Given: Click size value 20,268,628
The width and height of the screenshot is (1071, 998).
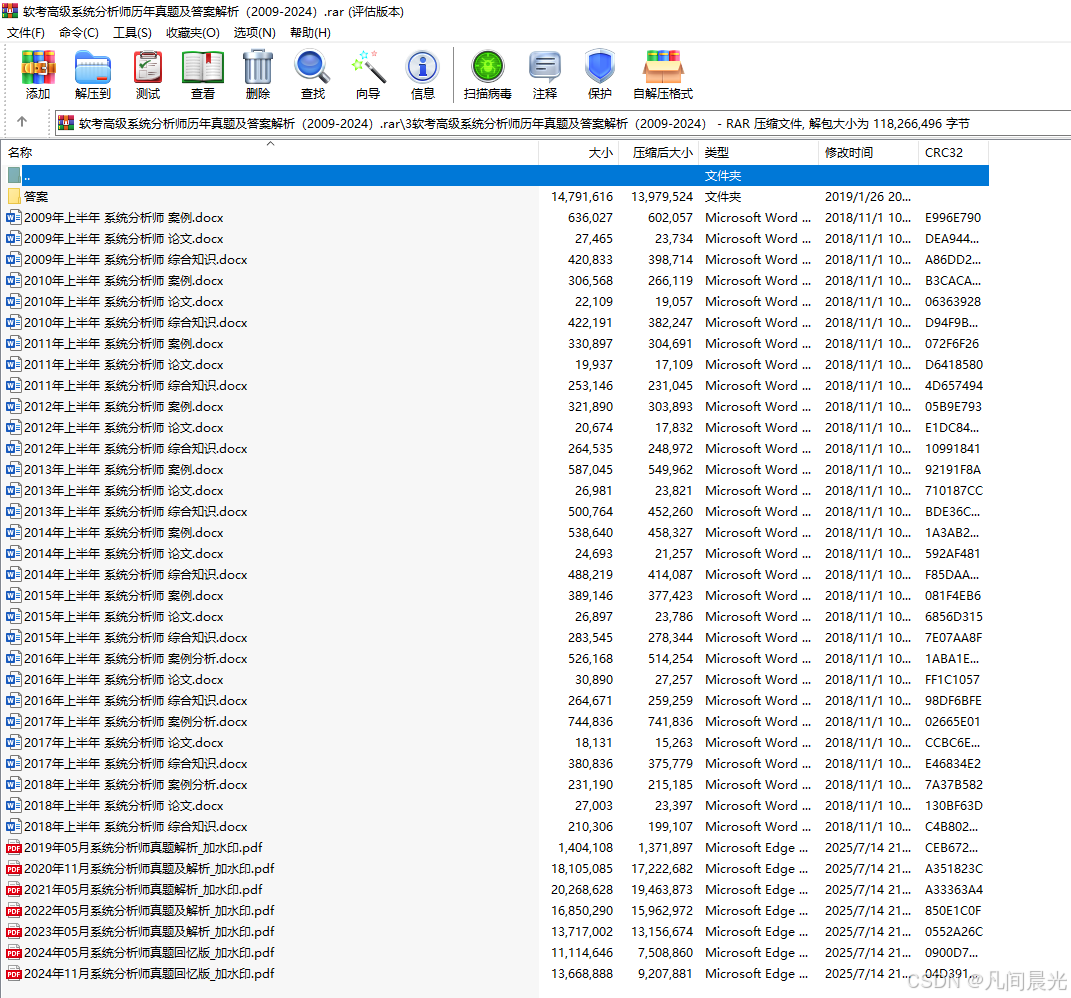Looking at the screenshot, I should [x=582, y=890].
